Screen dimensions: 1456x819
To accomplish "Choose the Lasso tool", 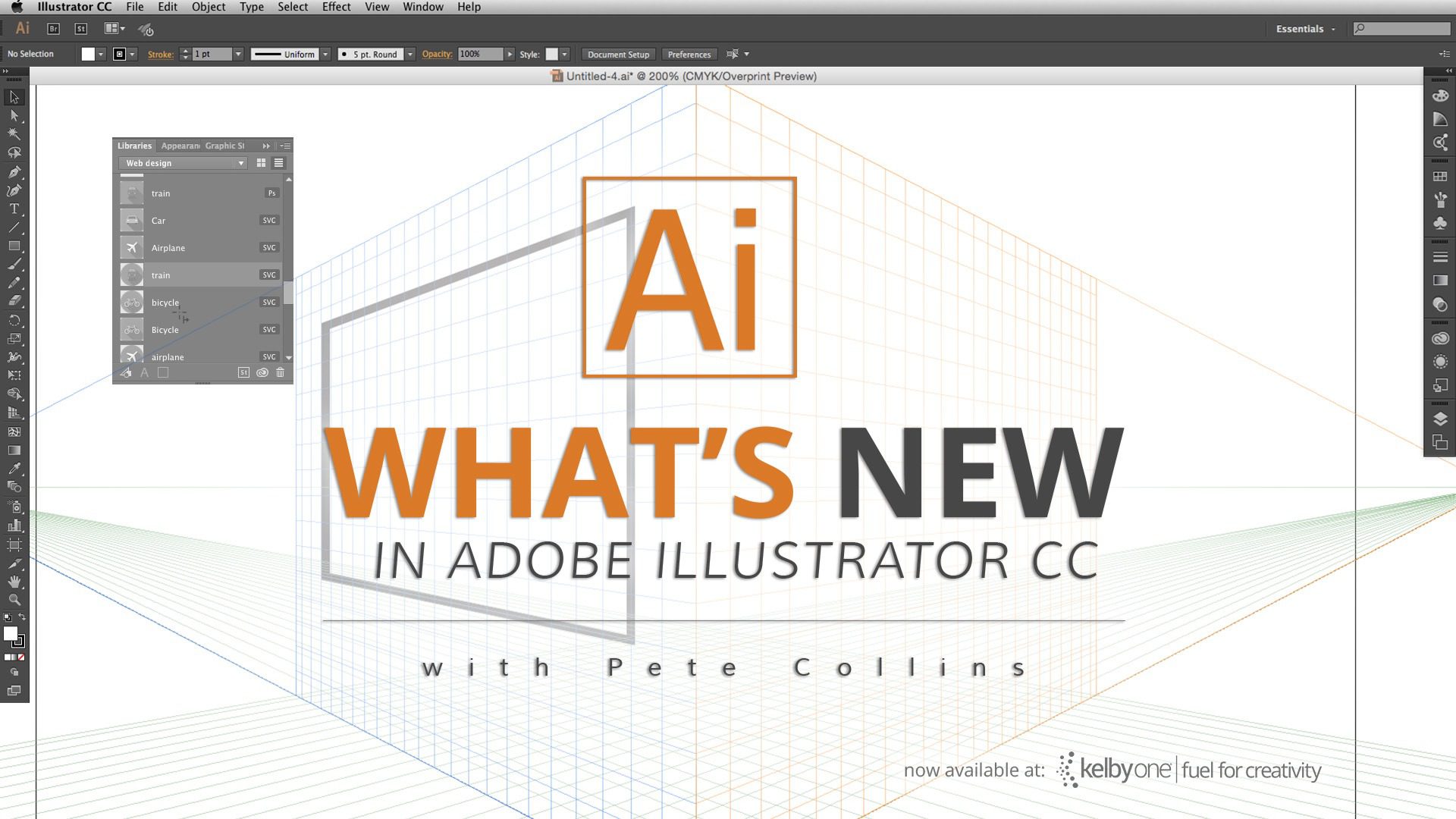I will [x=14, y=152].
